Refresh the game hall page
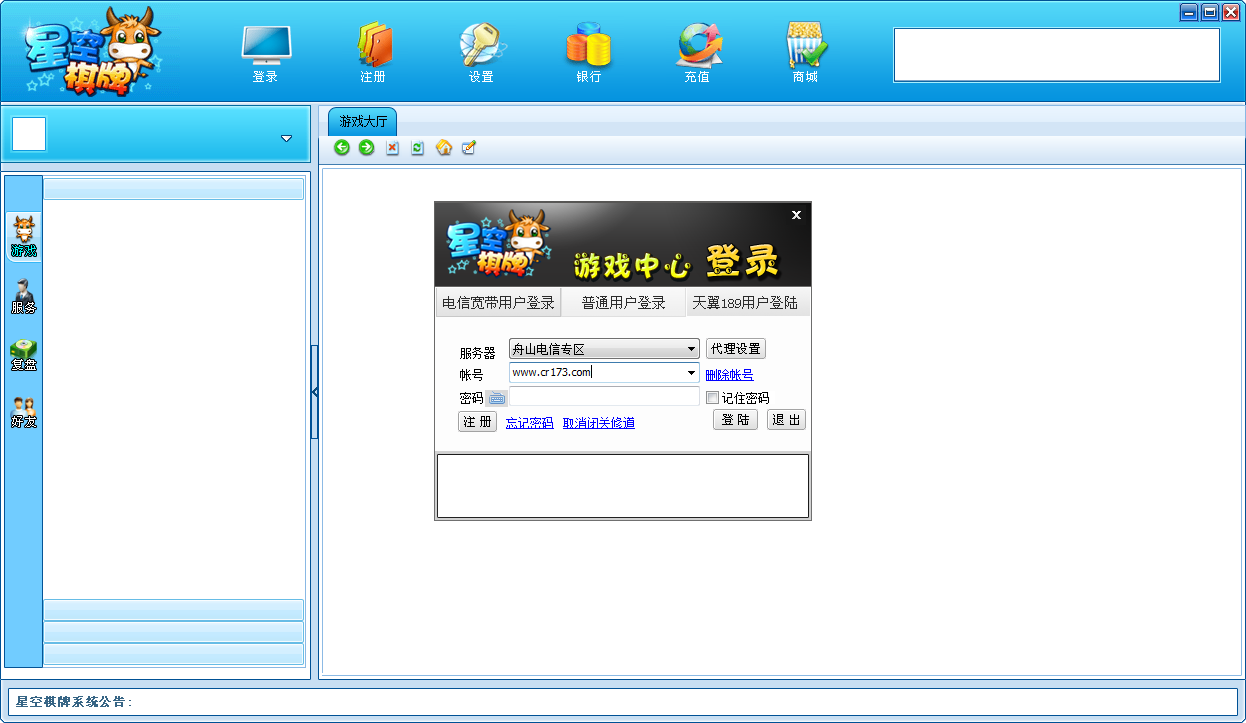Viewport: 1246px width, 723px height. tap(417, 147)
